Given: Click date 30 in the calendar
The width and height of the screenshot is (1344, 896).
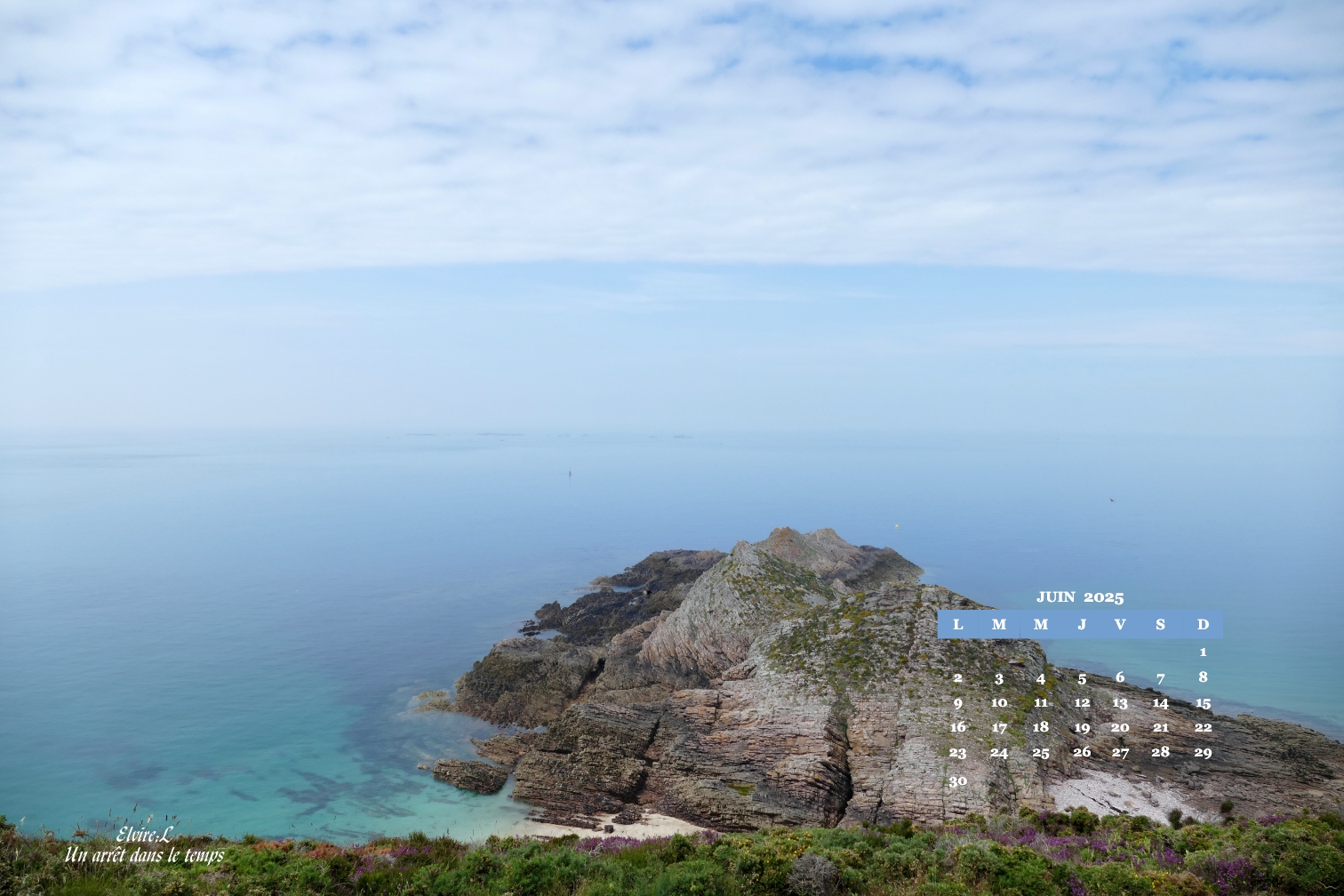Looking at the screenshot, I should tap(957, 781).
